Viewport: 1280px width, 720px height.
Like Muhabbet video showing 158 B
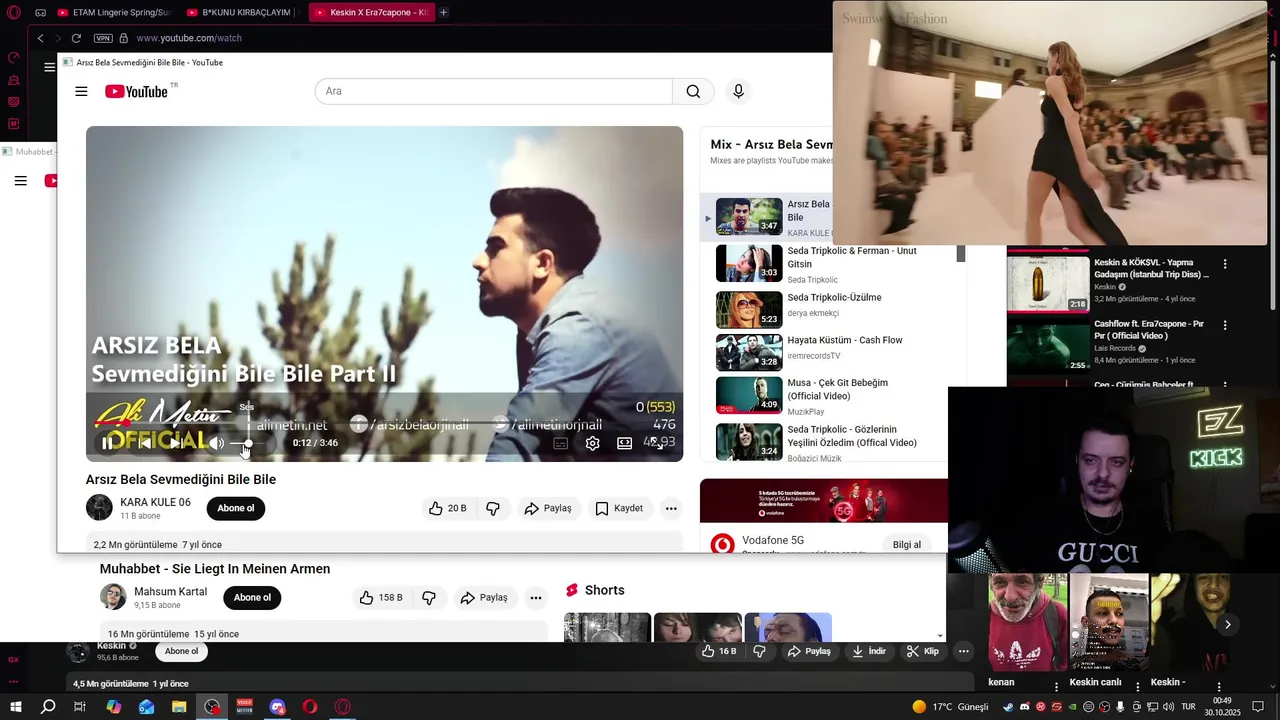(x=380, y=597)
